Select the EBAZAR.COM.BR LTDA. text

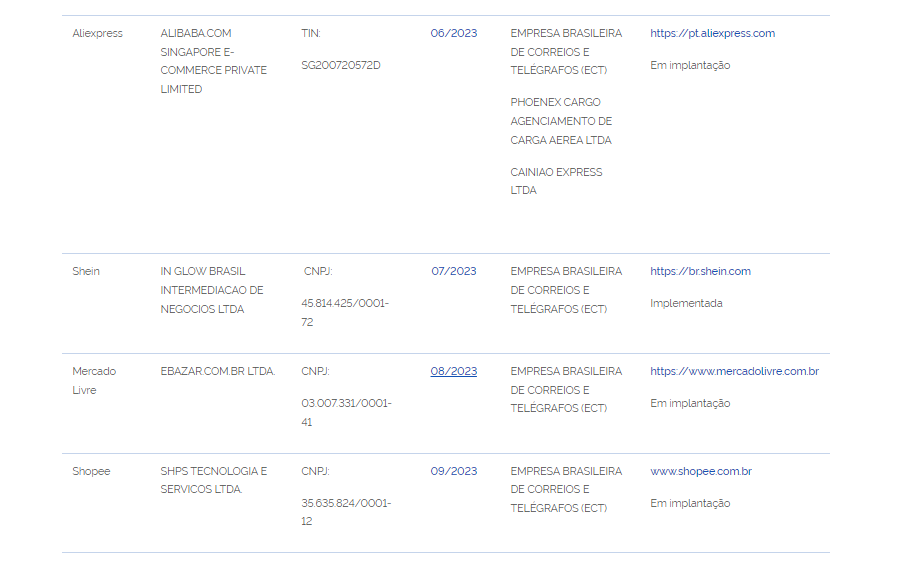(x=217, y=371)
